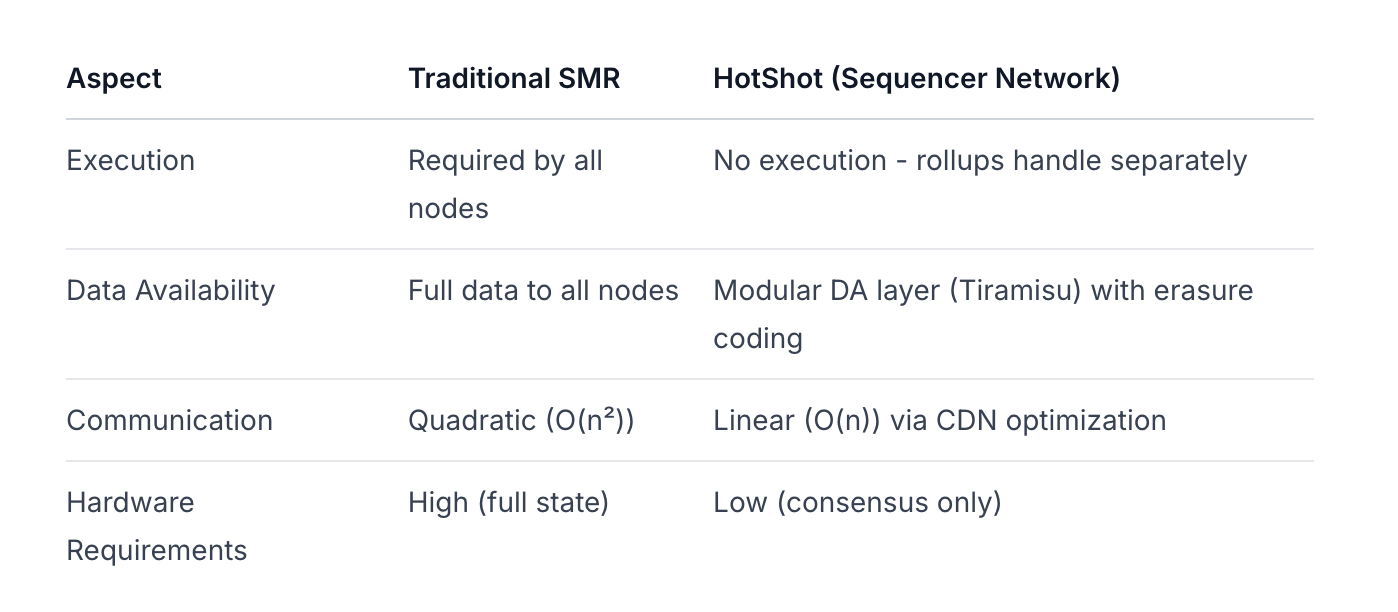Select the "Full data to all nodes" cell
Image resolution: width=1398 pixels, height=612 pixels.
tap(543, 291)
